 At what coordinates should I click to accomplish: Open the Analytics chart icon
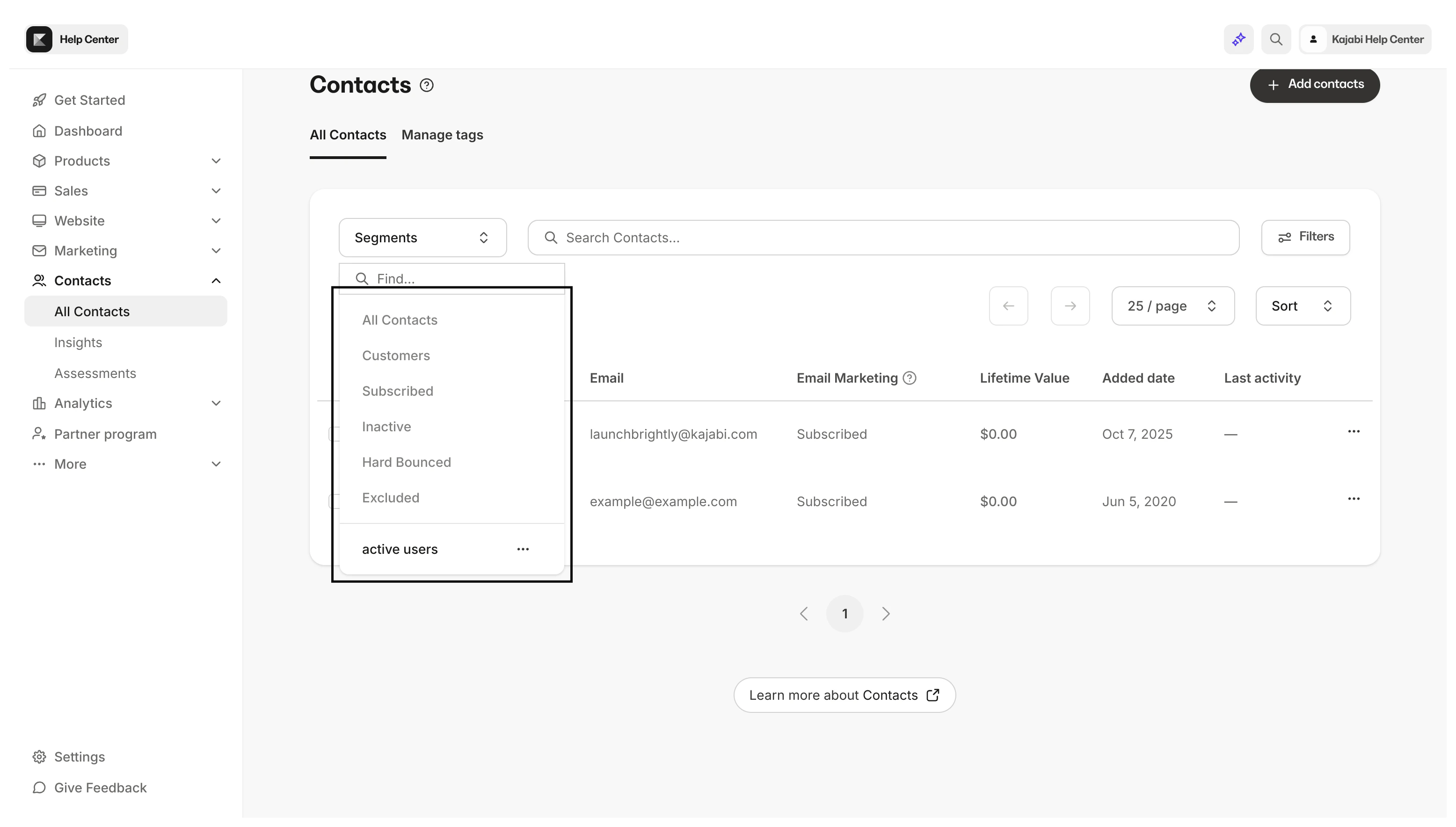tap(39, 403)
